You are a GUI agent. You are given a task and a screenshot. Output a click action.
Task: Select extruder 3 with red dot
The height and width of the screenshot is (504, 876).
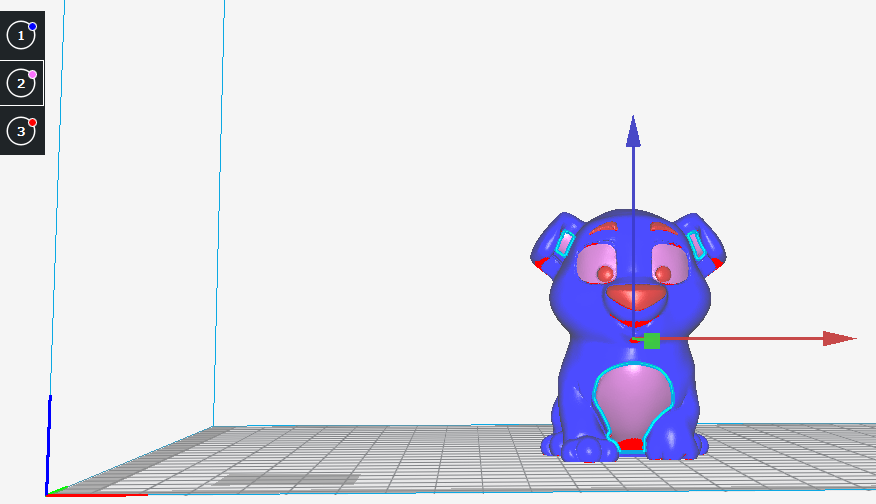coord(21,131)
